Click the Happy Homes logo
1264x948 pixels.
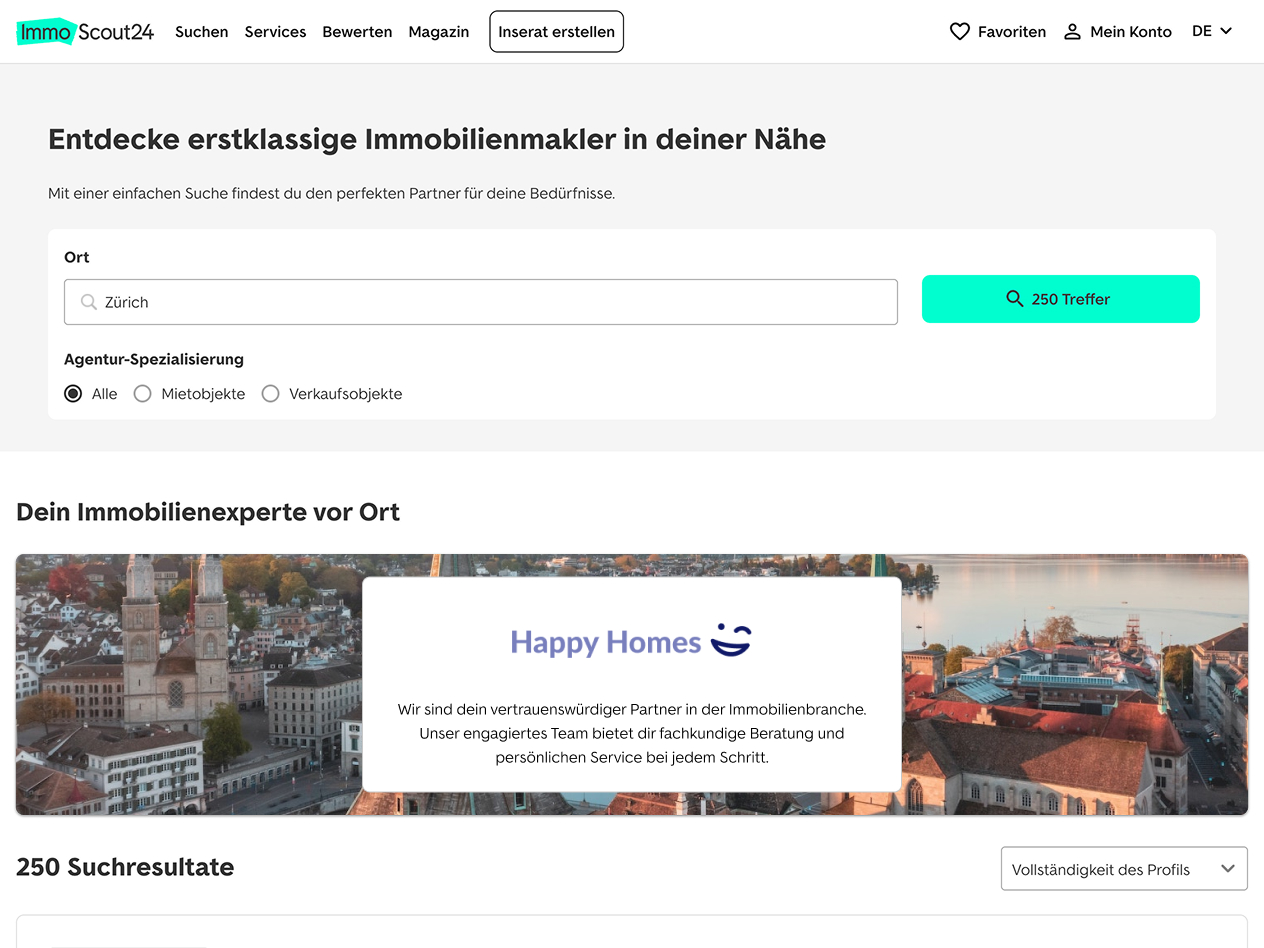(631, 641)
